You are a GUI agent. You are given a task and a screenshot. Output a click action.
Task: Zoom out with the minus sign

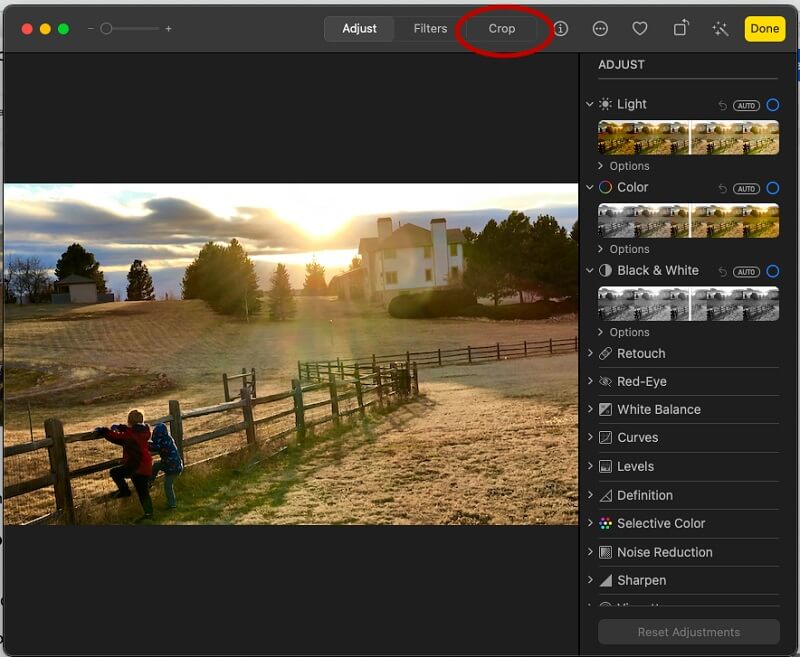[91, 29]
